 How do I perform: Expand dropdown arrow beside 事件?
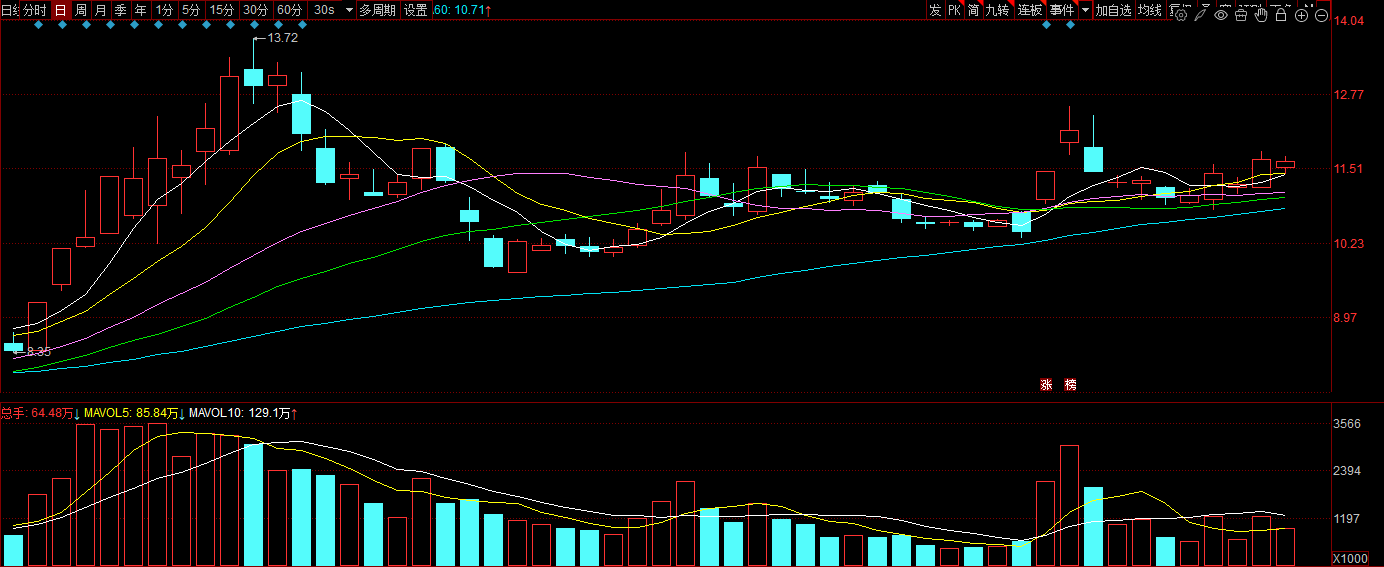[1086, 10]
